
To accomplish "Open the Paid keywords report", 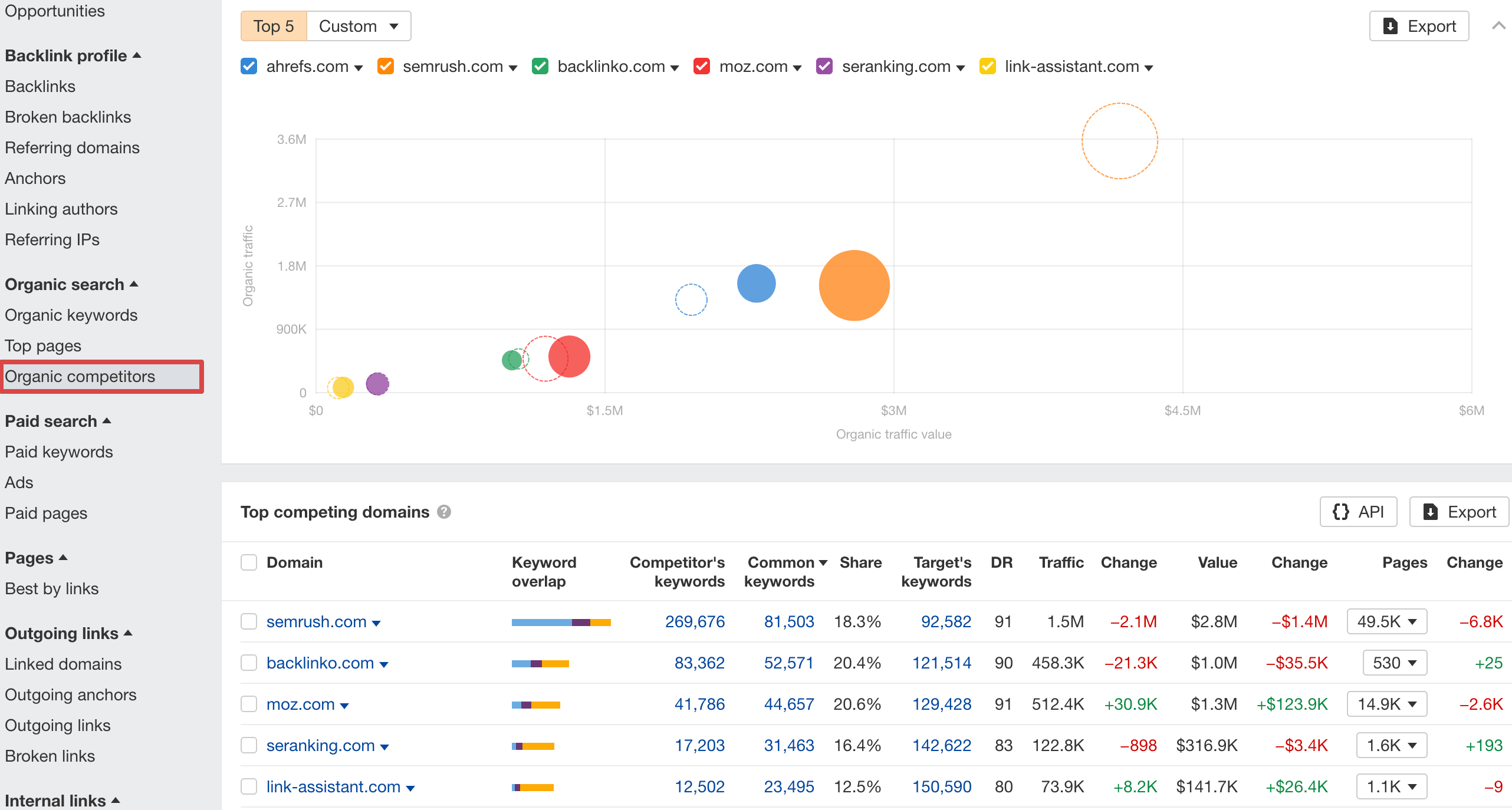I will pos(59,452).
